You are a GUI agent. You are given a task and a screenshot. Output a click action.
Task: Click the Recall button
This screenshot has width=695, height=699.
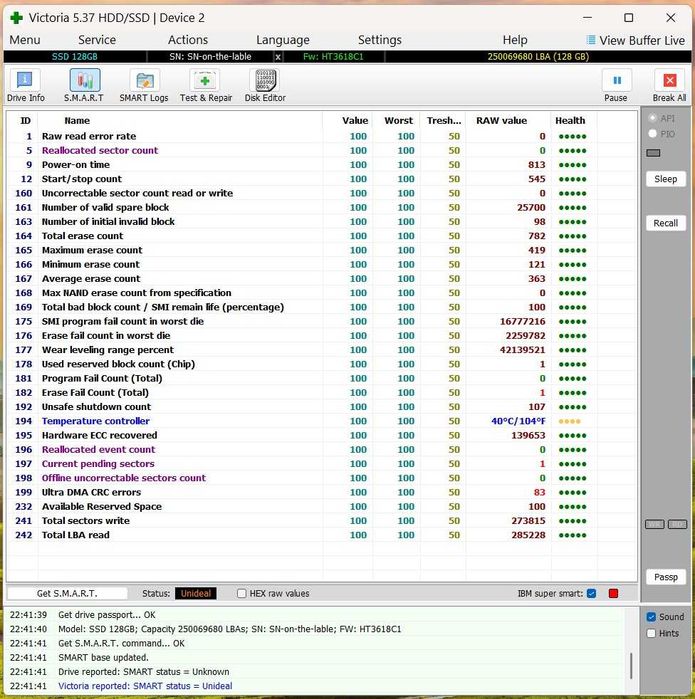pos(666,223)
